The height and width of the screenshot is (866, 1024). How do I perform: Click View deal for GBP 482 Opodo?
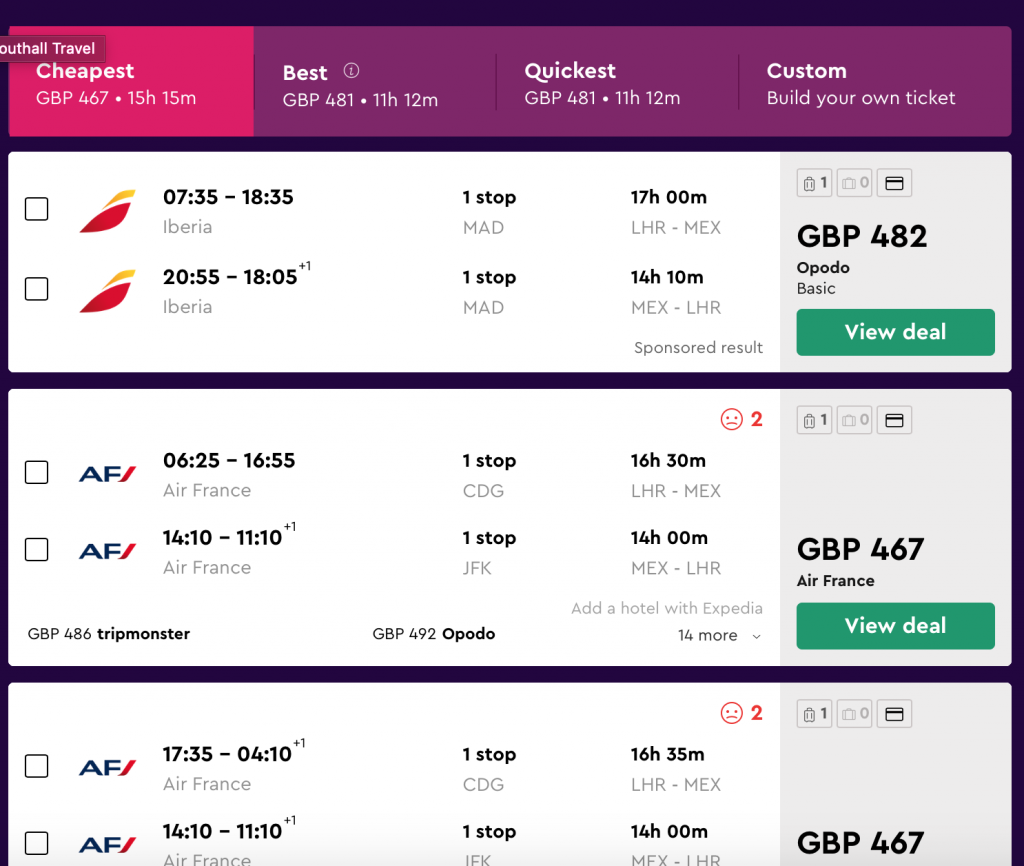895,332
